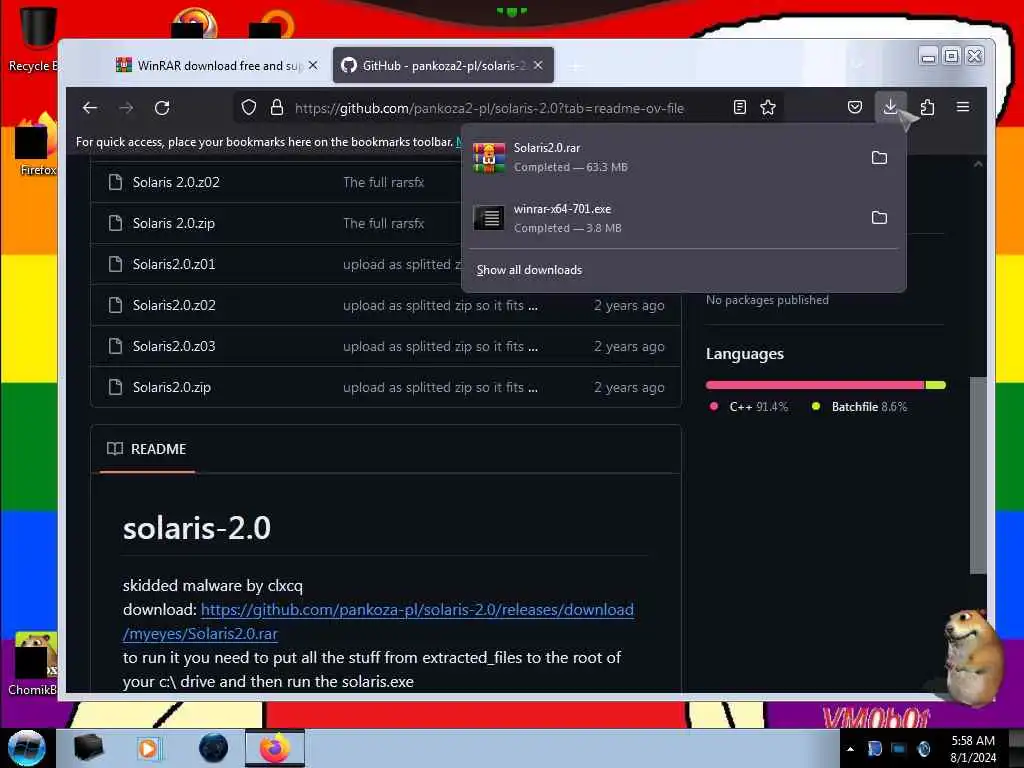Show Solaris2.0.rar in its folder
This screenshot has height=768, width=1024.
879,157
